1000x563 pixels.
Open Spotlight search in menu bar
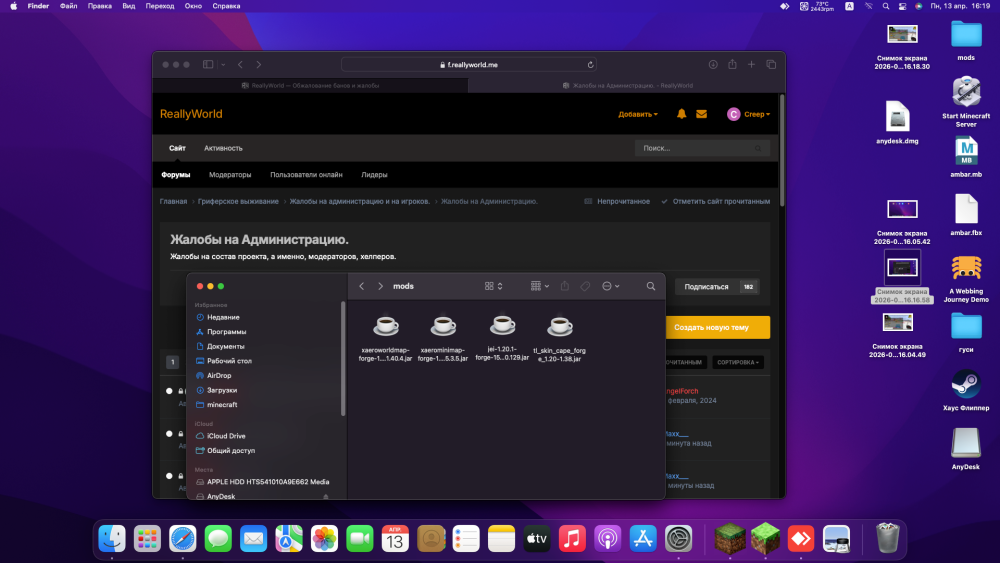tap(886, 6)
